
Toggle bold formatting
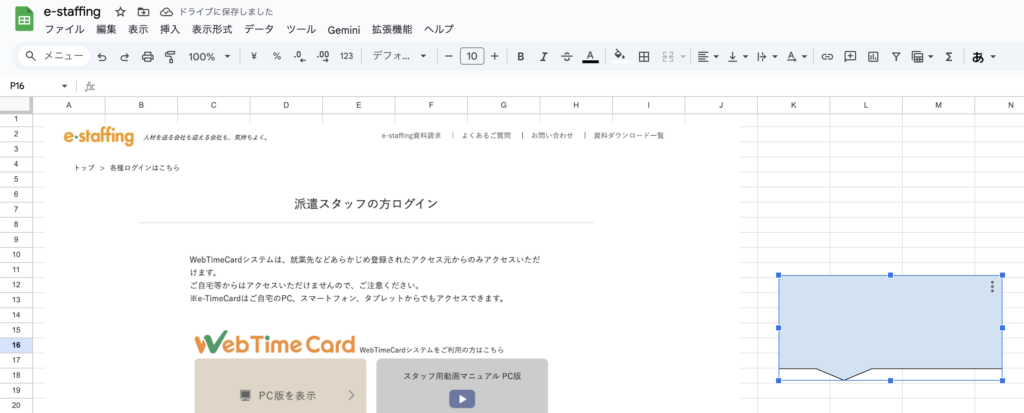[520, 57]
